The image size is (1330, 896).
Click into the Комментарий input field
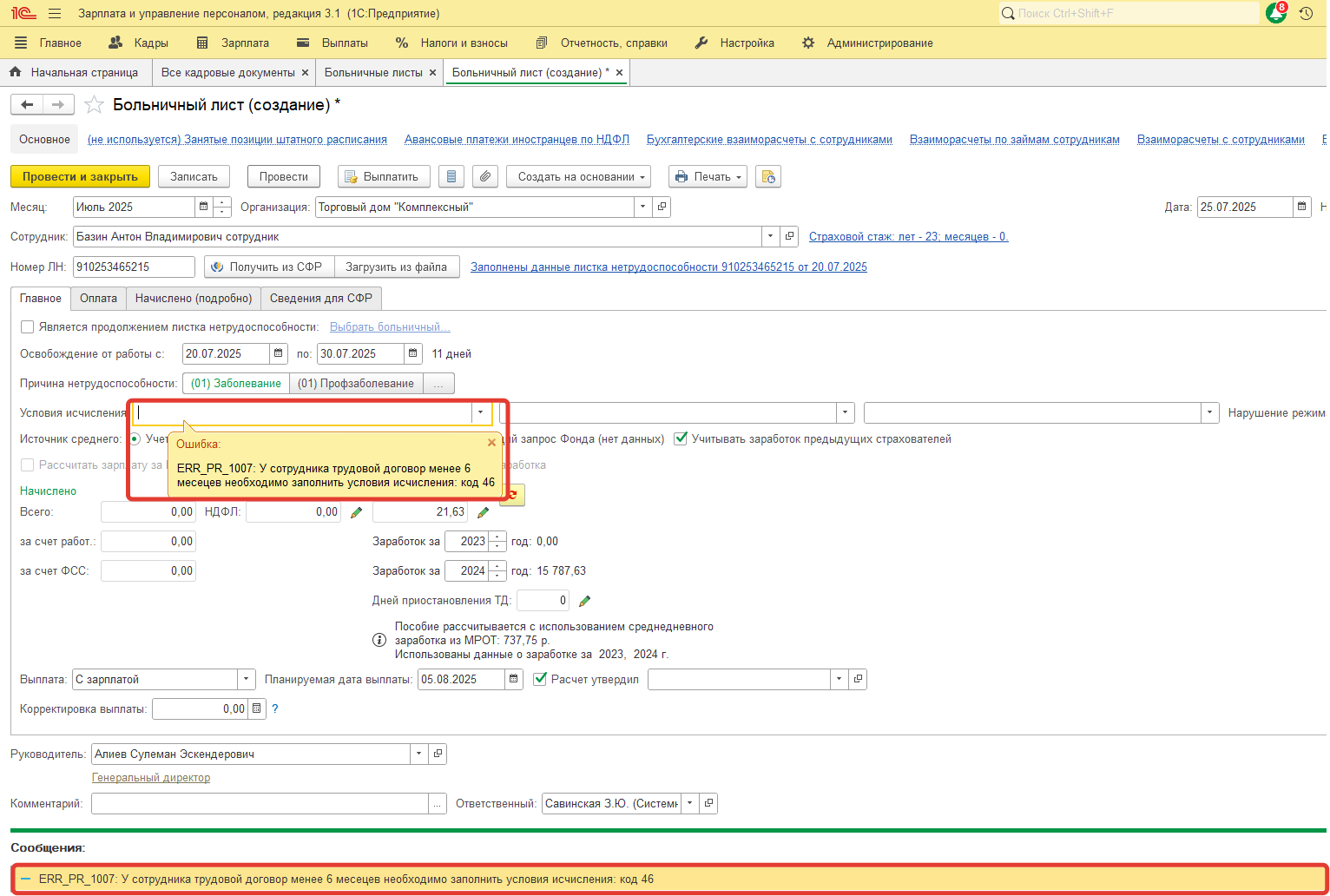coord(260,803)
